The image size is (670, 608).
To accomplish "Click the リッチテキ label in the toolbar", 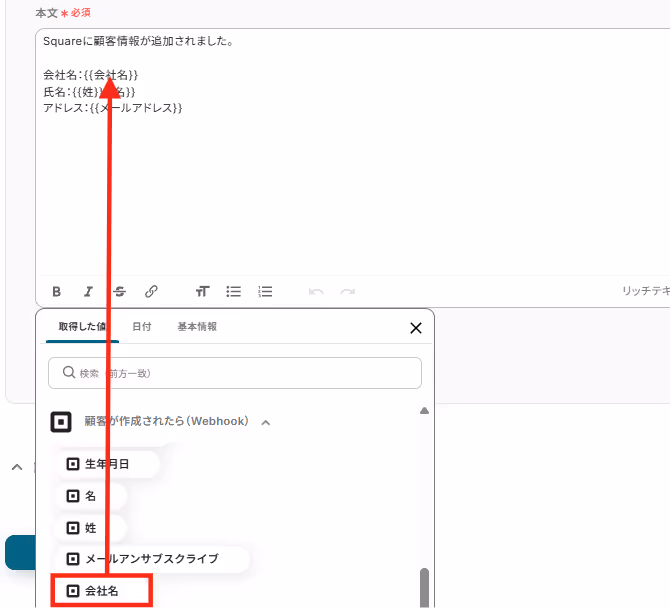I will pos(646,291).
